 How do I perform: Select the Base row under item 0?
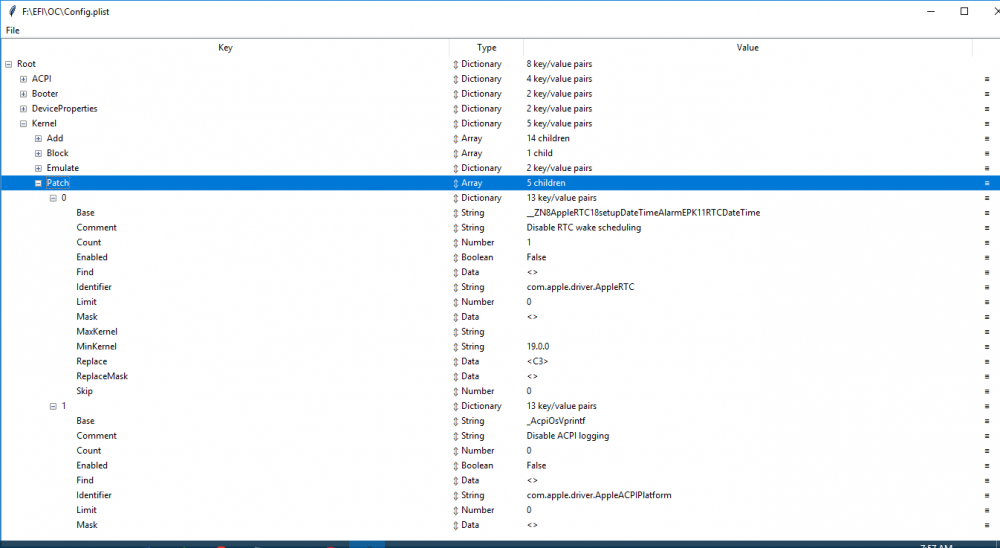[500, 213]
